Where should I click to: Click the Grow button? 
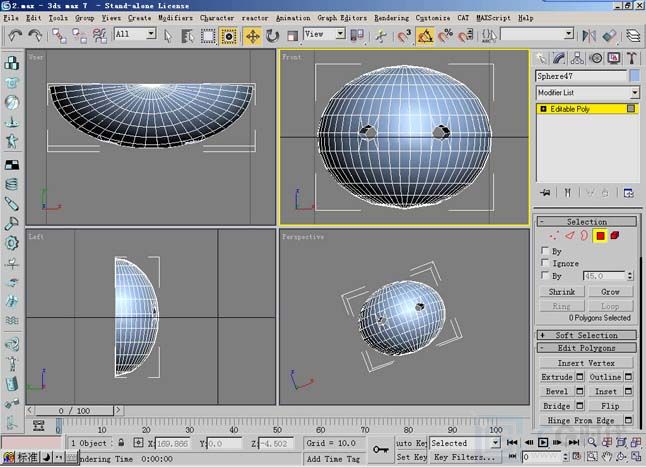610,291
